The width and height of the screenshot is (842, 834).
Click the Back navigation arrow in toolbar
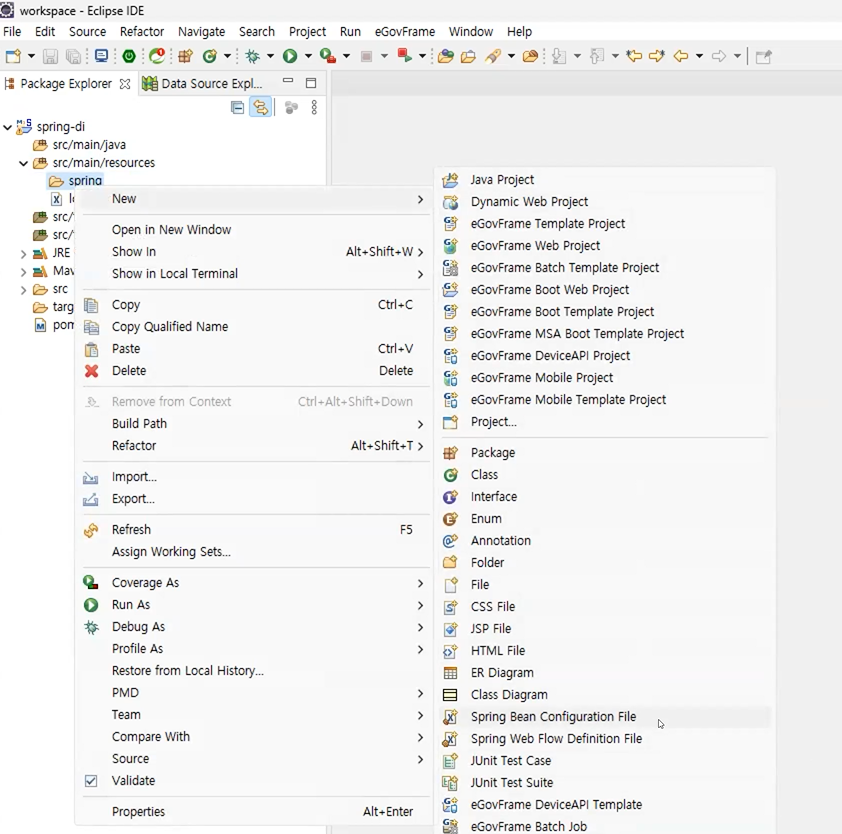coord(681,56)
